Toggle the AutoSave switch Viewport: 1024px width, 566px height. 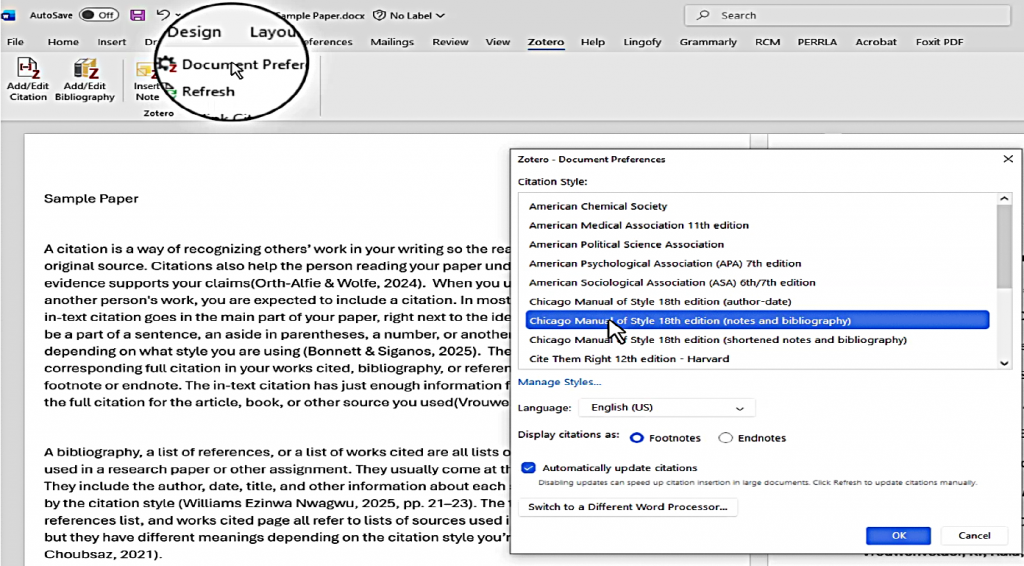[x=98, y=15]
